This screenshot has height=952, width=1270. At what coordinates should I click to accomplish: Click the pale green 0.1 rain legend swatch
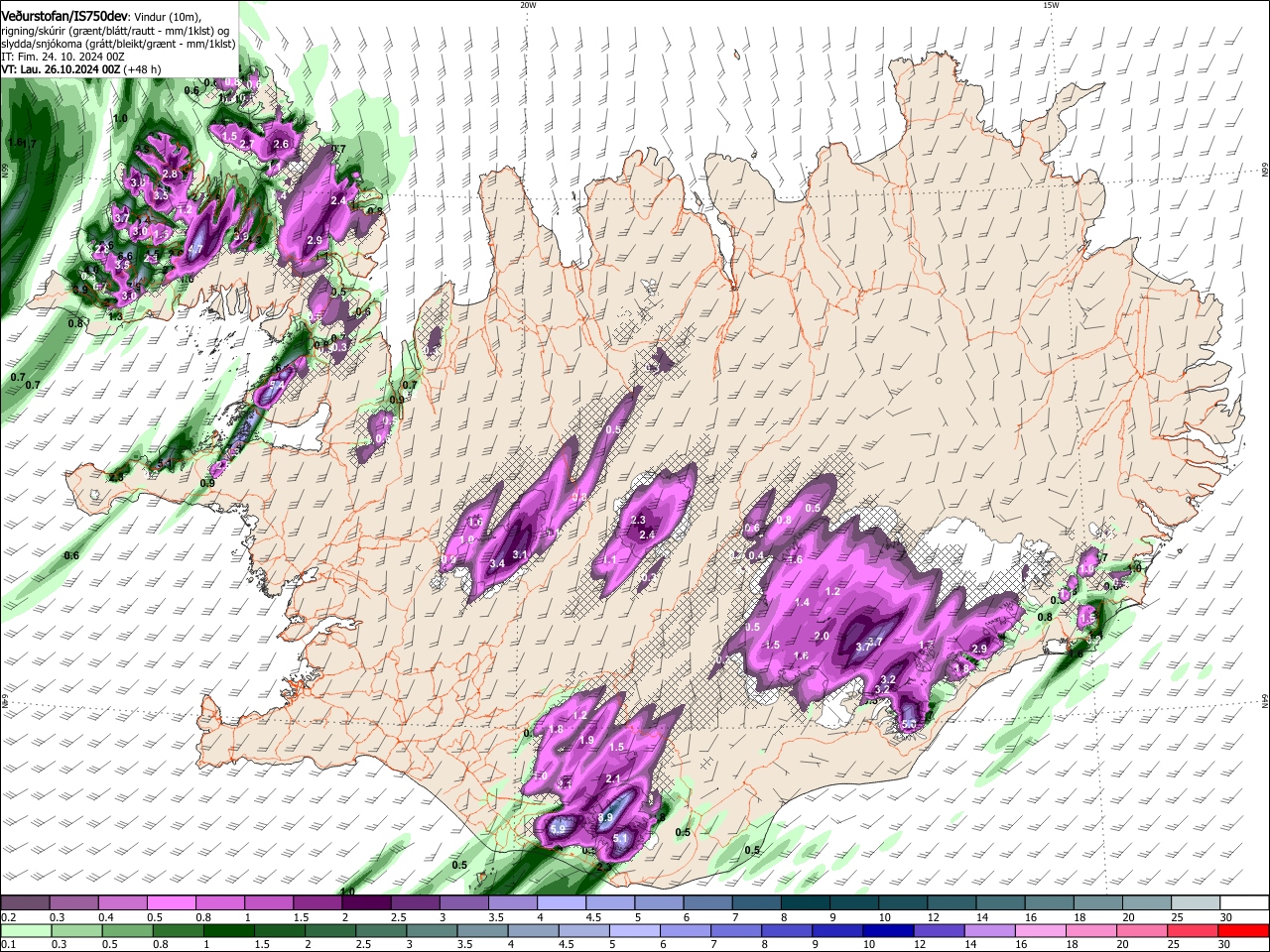tap(25, 930)
